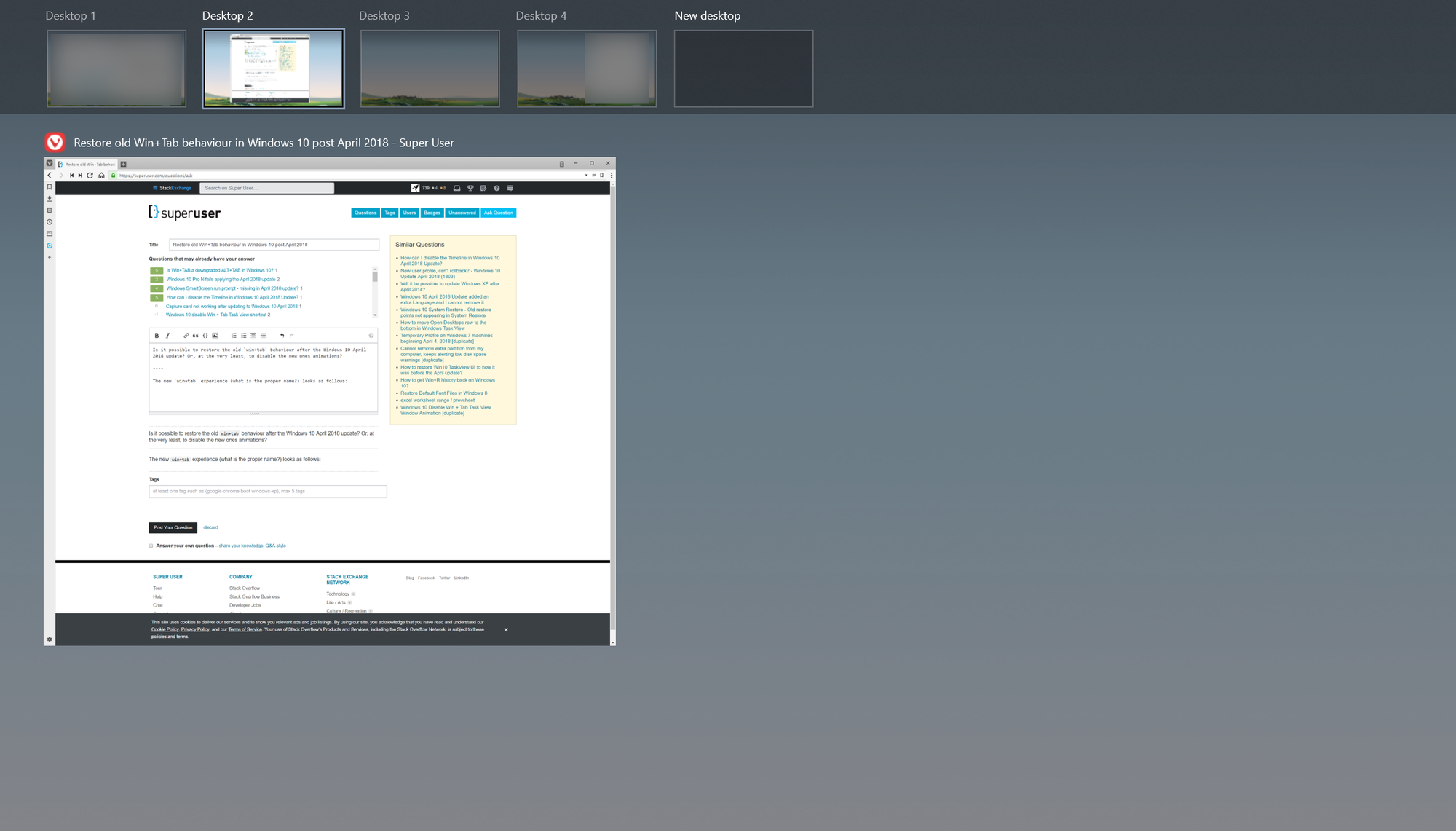
Task: Check Answer your own question box
Action: point(151,546)
